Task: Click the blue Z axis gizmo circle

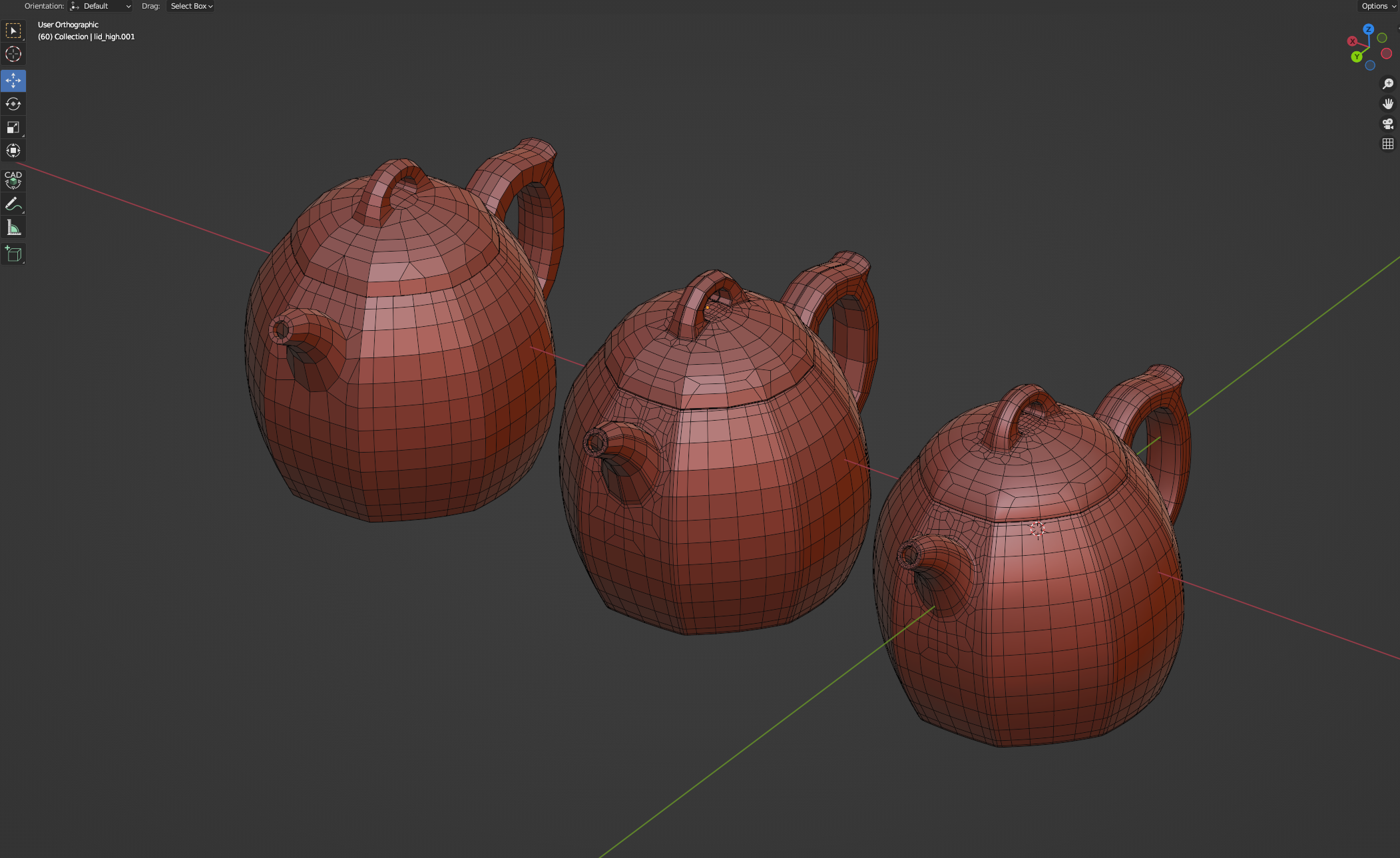Action: coord(1369,29)
